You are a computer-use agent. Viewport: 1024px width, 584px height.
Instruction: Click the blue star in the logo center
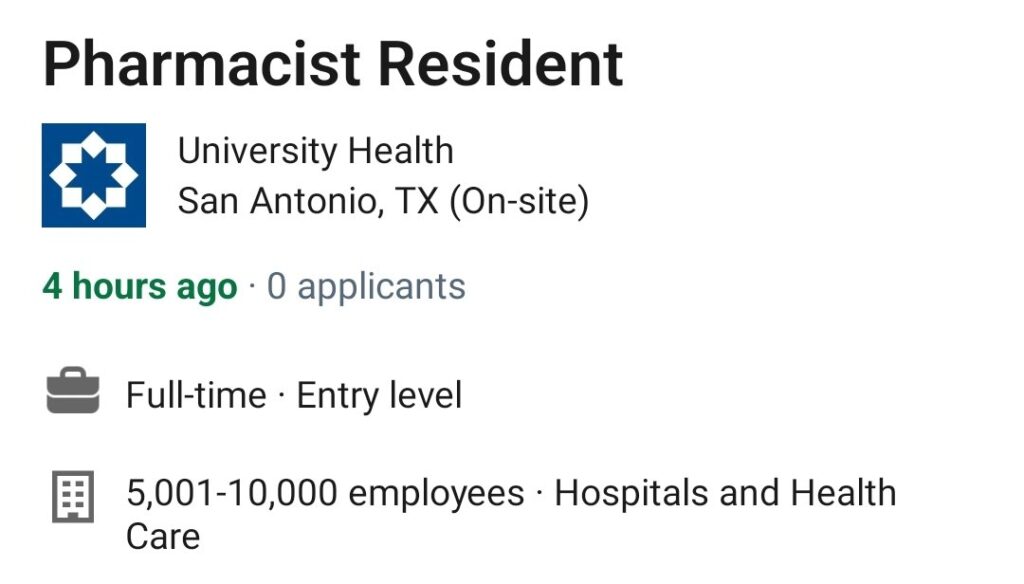pos(93,175)
